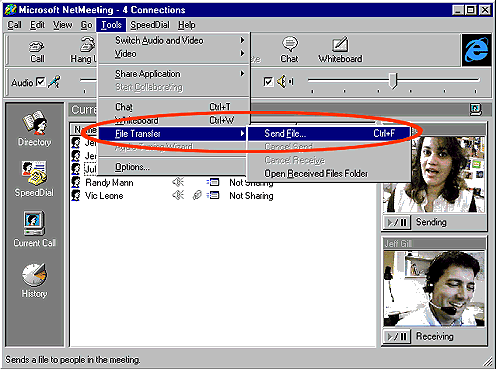The height and width of the screenshot is (369, 496).
Task: Select Open Received Files Folder
Action: click(x=329, y=174)
